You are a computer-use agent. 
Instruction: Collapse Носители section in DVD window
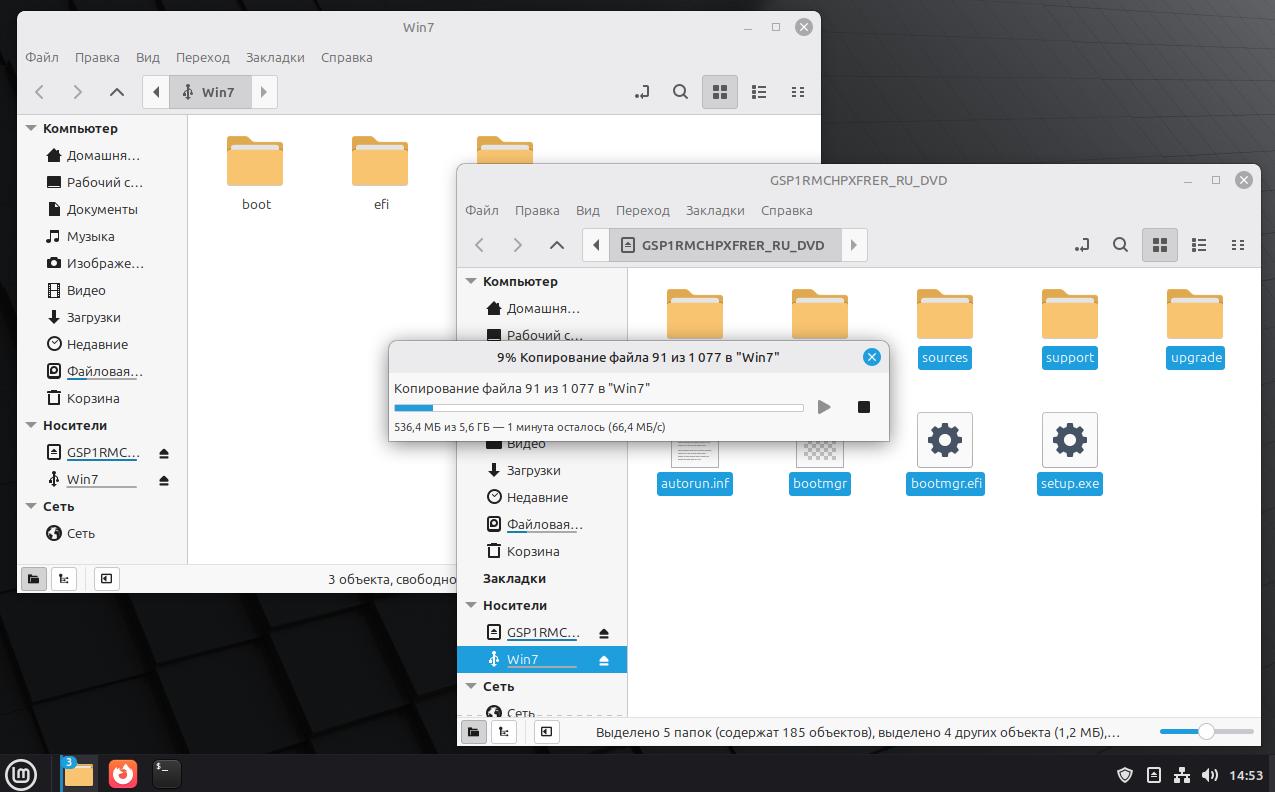coord(471,605)
